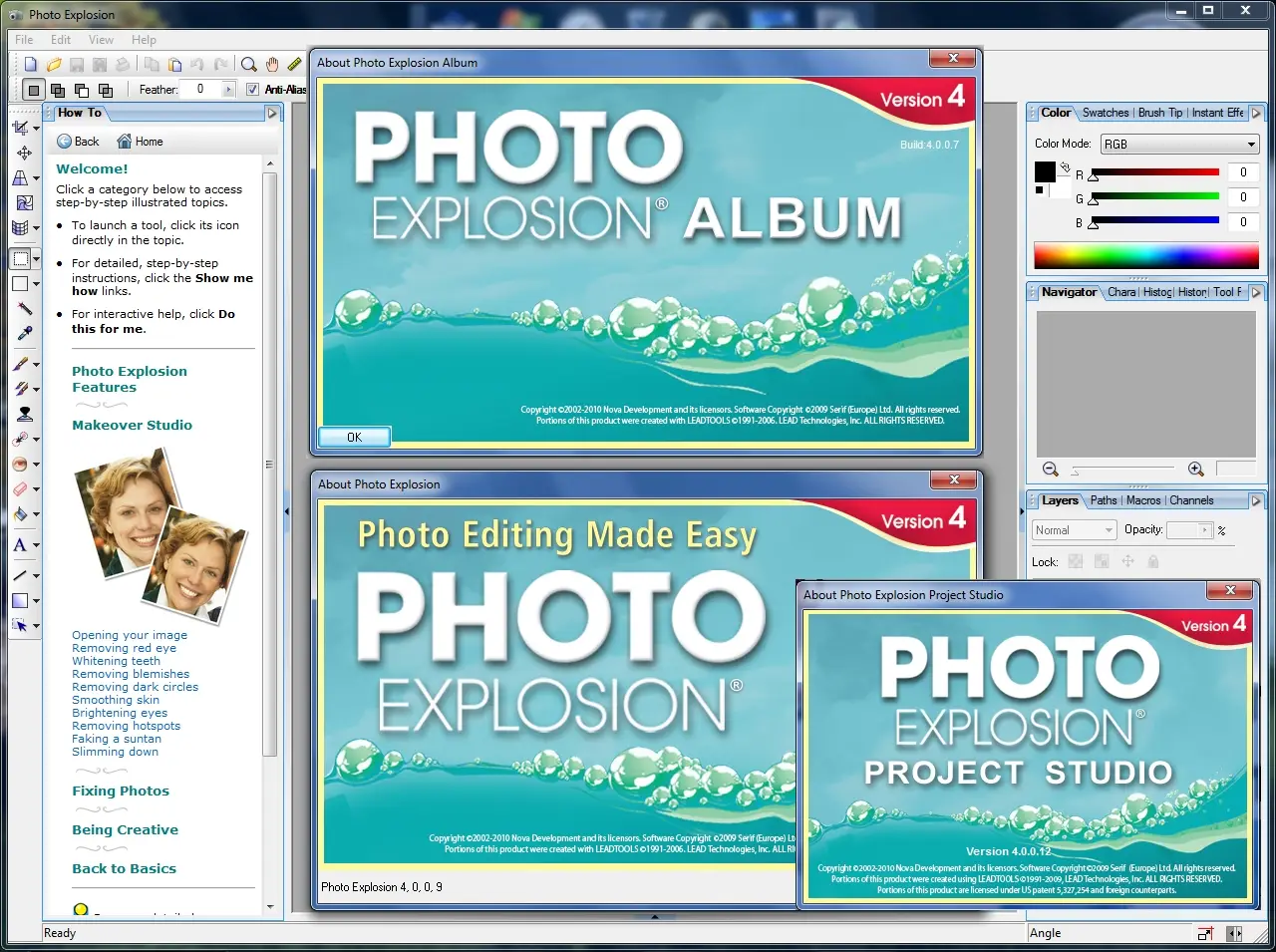
Task: Open the Help menu
Action: point(144,40)
